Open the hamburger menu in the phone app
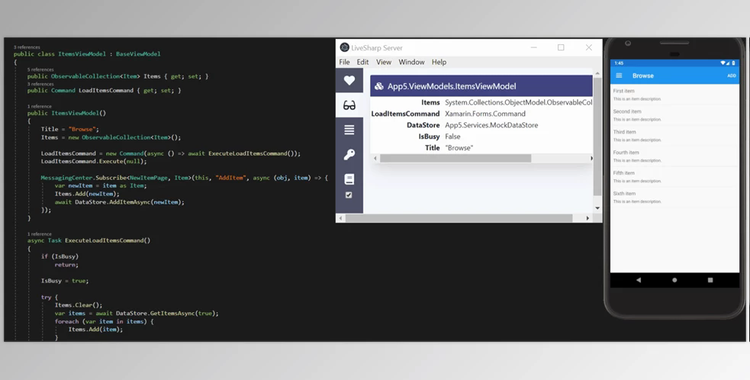The width and height of the screenshot is (750, 380). tap(619, 76)
